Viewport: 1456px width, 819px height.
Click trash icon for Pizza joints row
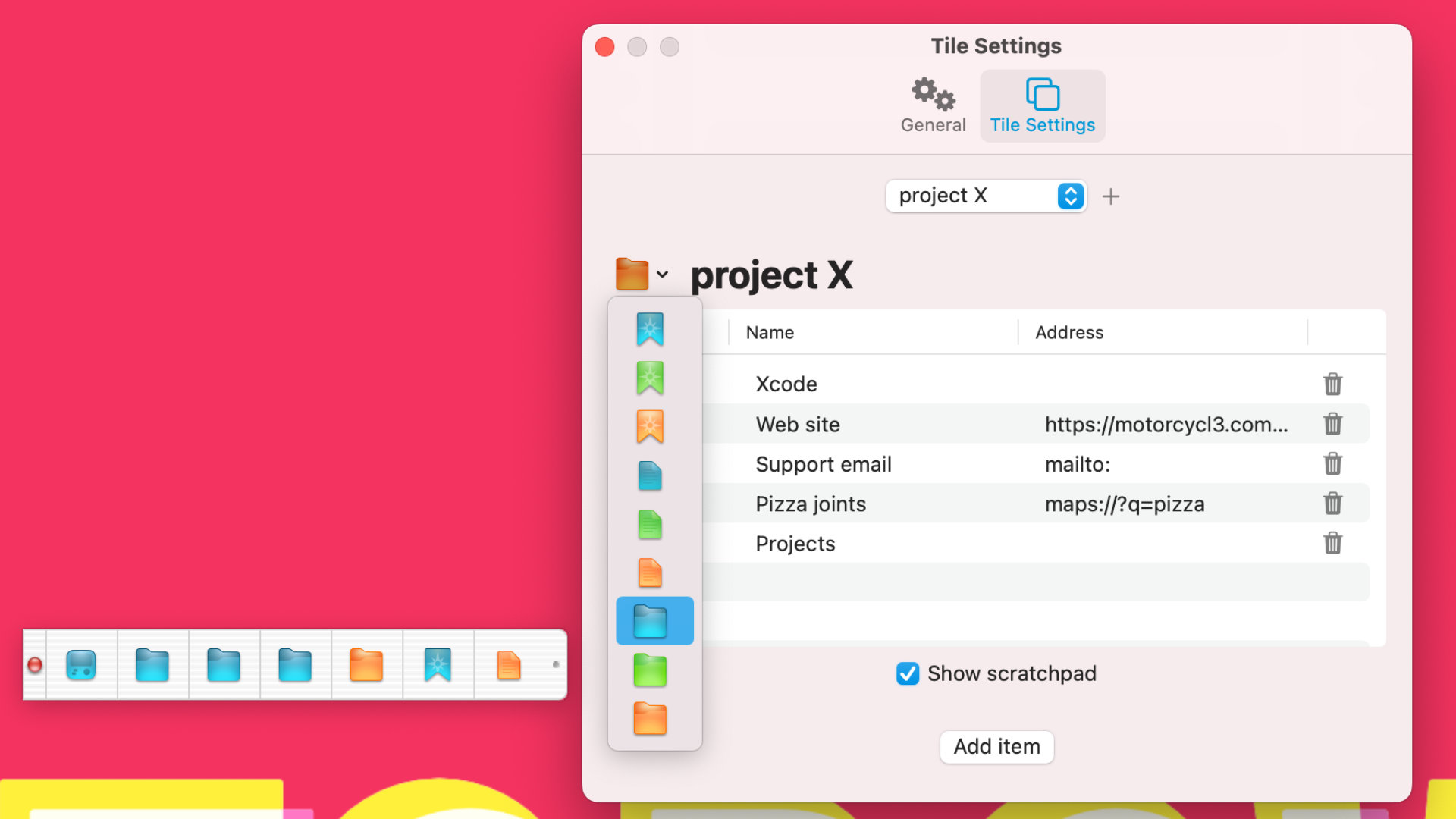(x=1332, y=504)
